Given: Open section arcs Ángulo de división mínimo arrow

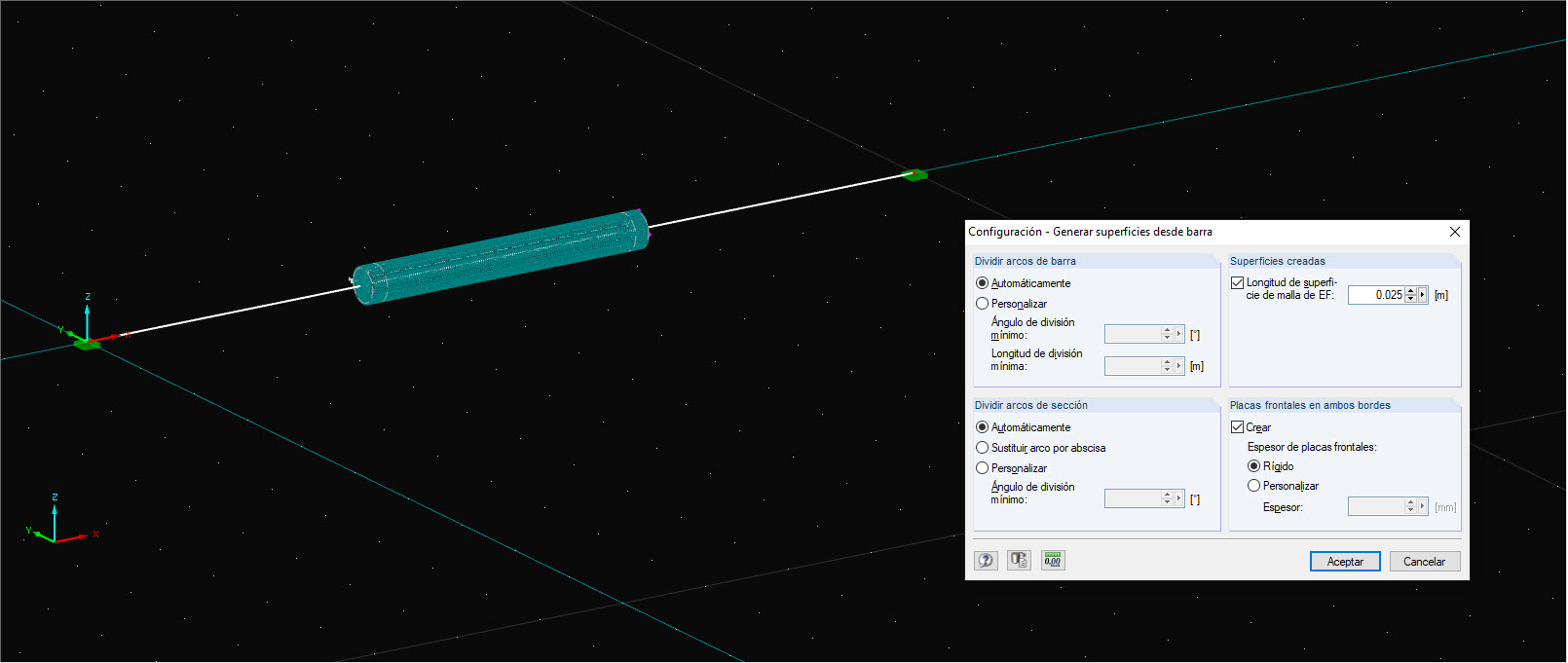Looking at the screenshot, I should click(x=1179, y=498).
